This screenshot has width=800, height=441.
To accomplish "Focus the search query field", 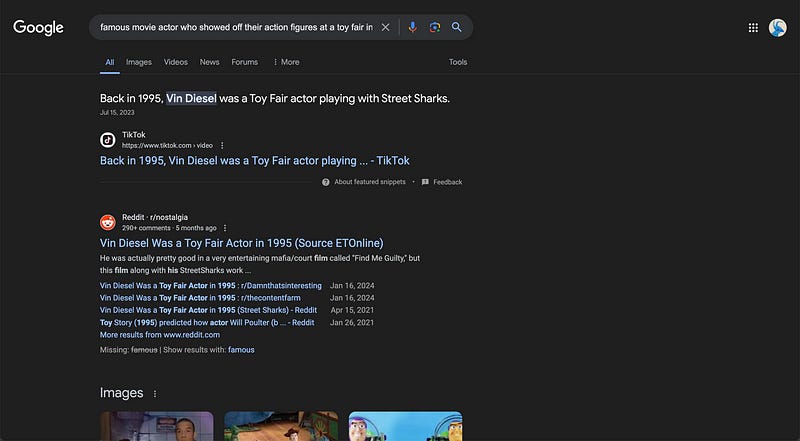I will (236, 27).
